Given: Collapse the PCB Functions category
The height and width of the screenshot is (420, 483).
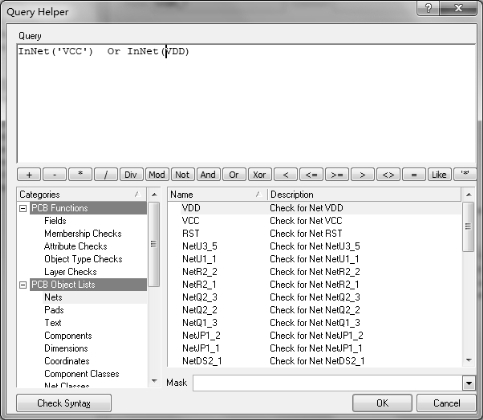Looking at the screenshot, I should 23,208.
